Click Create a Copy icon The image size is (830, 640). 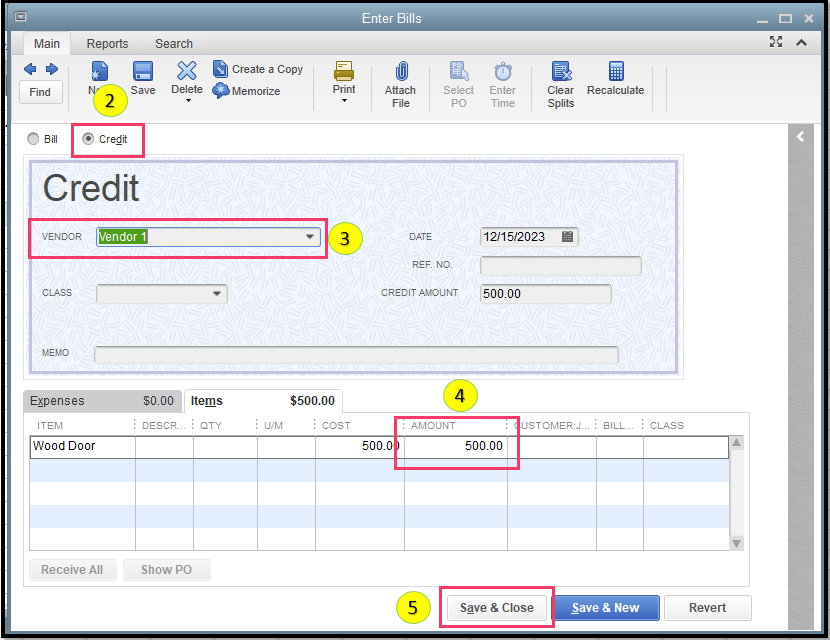point(220,69)
